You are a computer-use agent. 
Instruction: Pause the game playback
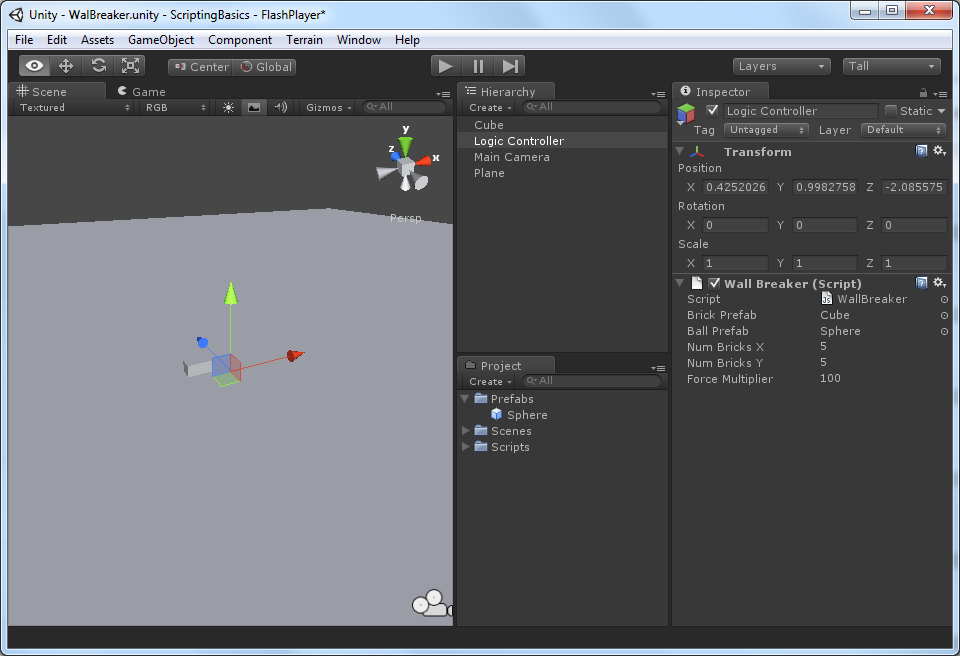[x=478, y=66]
